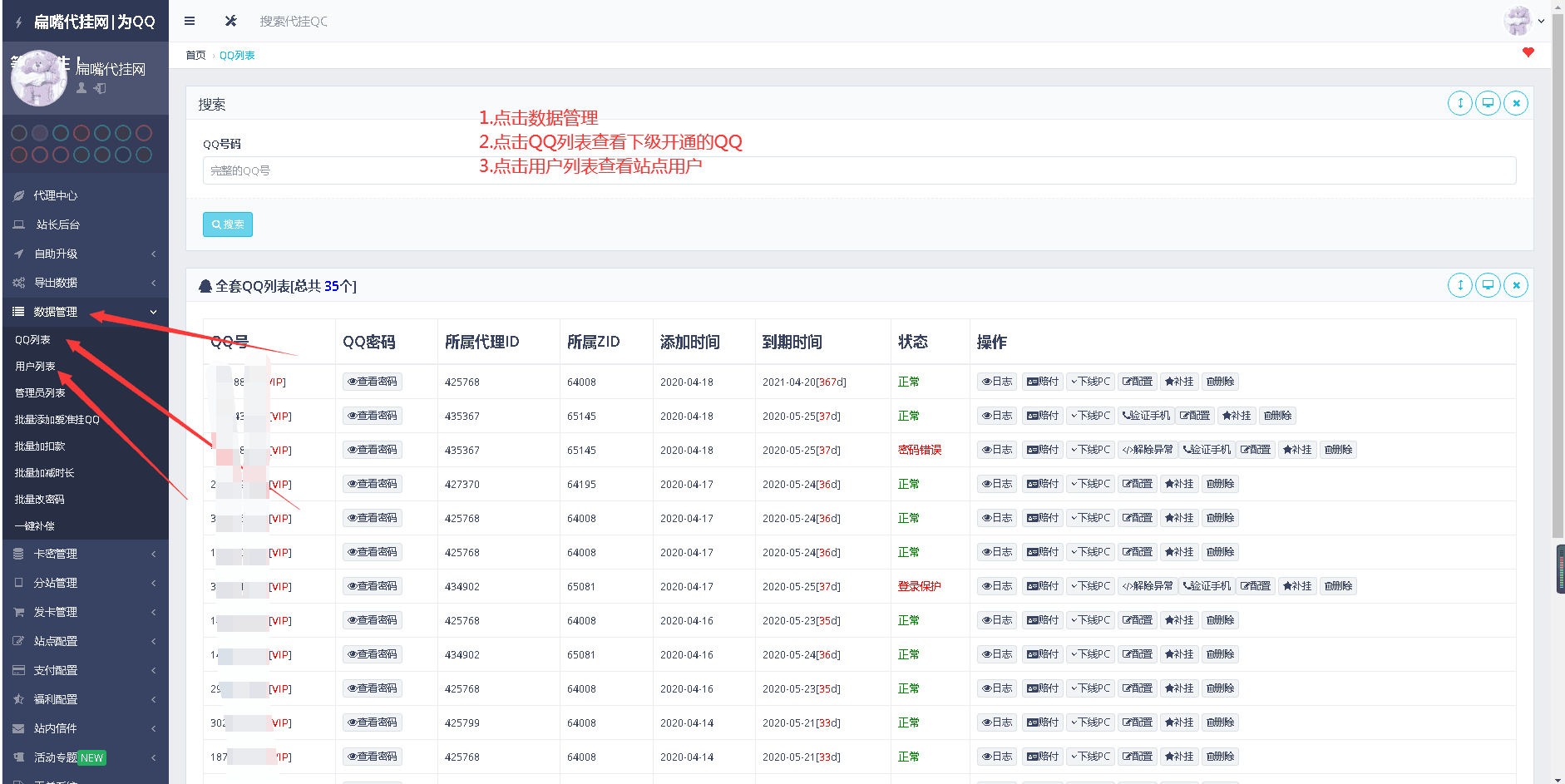The image size is (1565, 784).
Task: Close the 全套QQ列表 panel with X icon
Action: (1516, 285)
